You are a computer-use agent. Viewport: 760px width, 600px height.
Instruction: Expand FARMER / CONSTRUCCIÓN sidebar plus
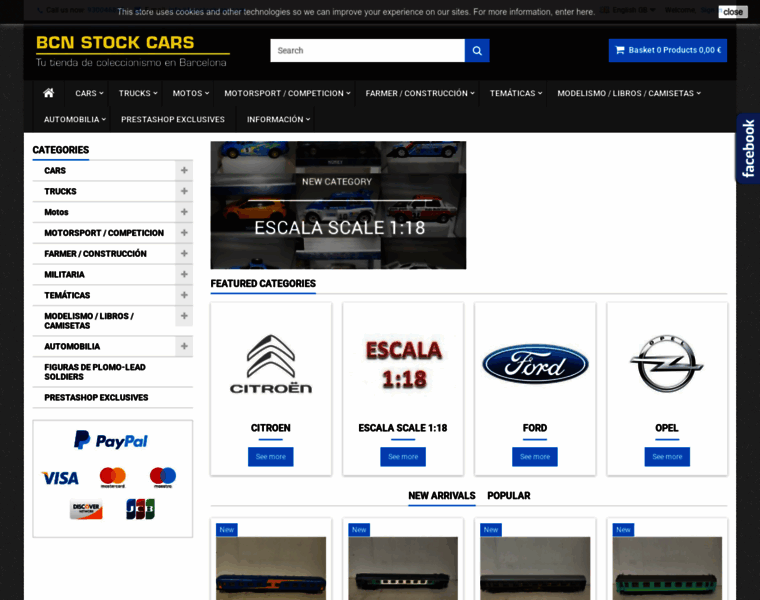pos(184,253)
